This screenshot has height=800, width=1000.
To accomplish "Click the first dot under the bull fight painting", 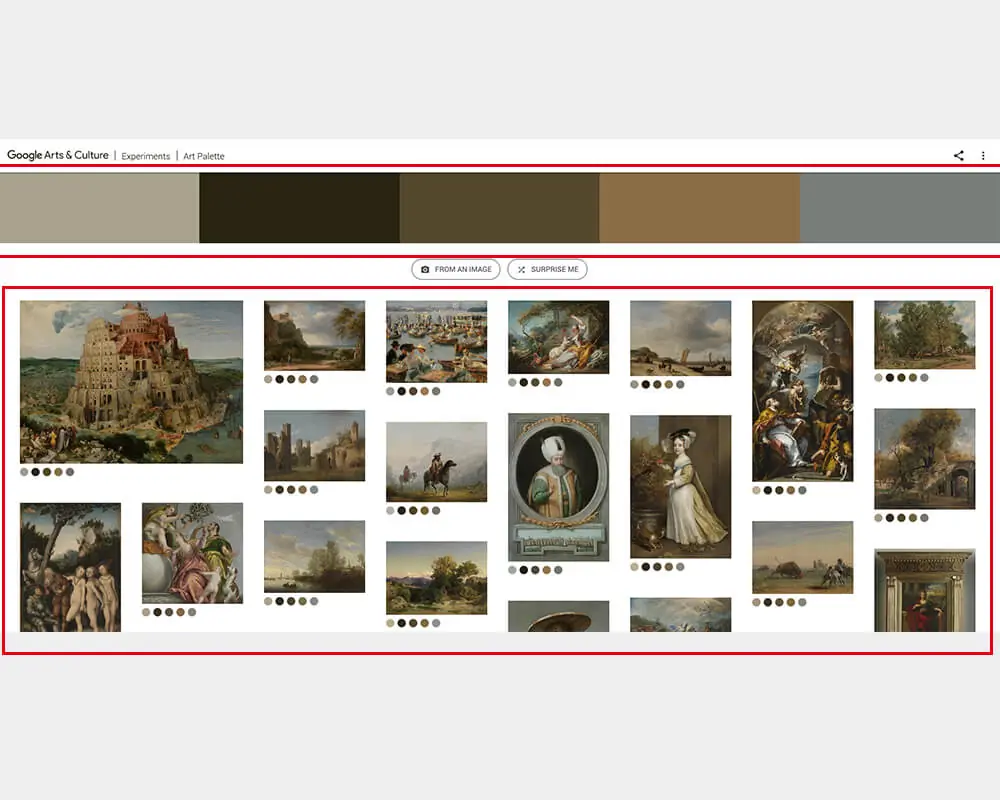I will (756, 602).
